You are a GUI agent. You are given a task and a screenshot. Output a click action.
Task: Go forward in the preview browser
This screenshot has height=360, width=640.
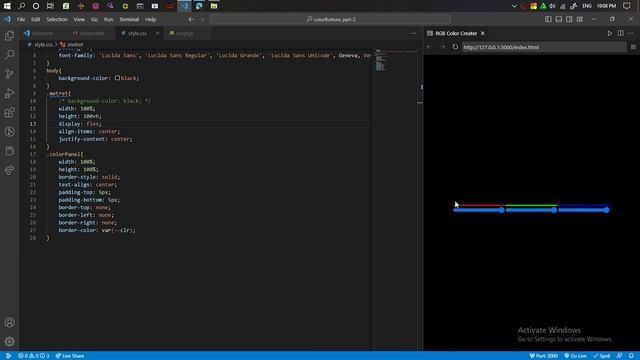pos(442,47)
